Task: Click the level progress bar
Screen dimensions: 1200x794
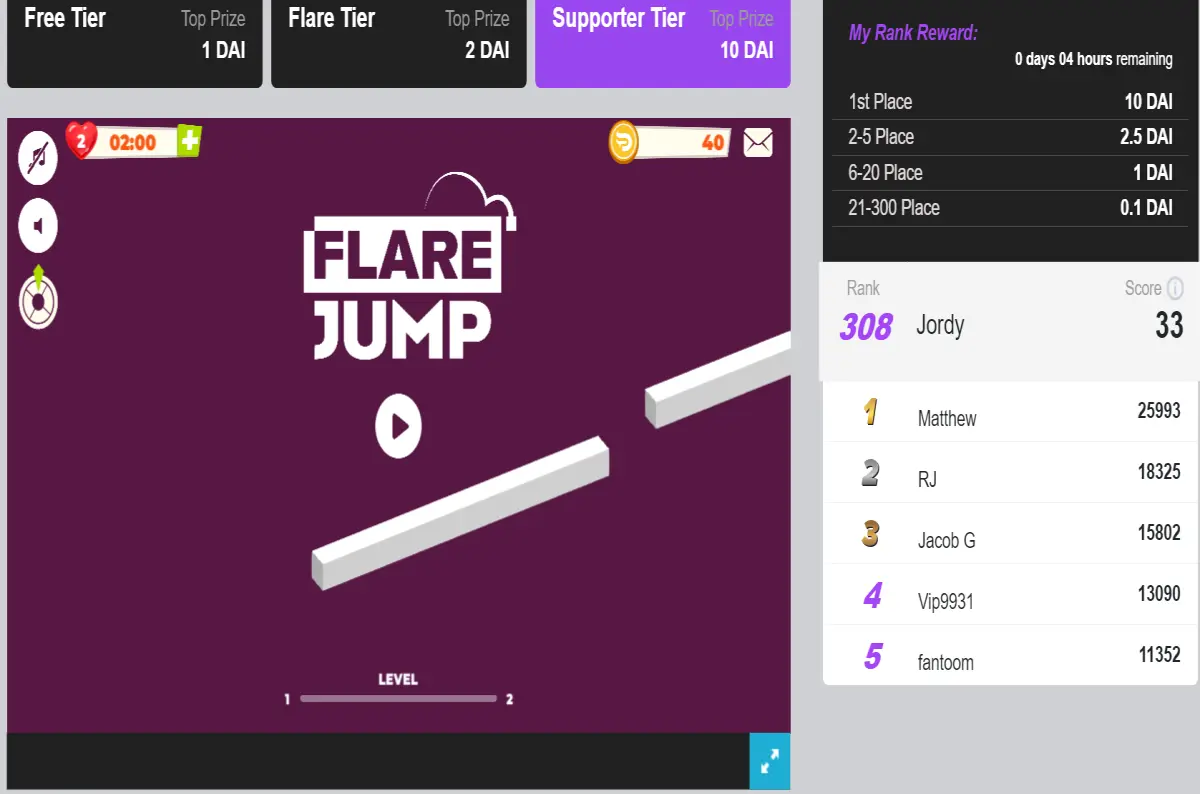Action: 398,699
